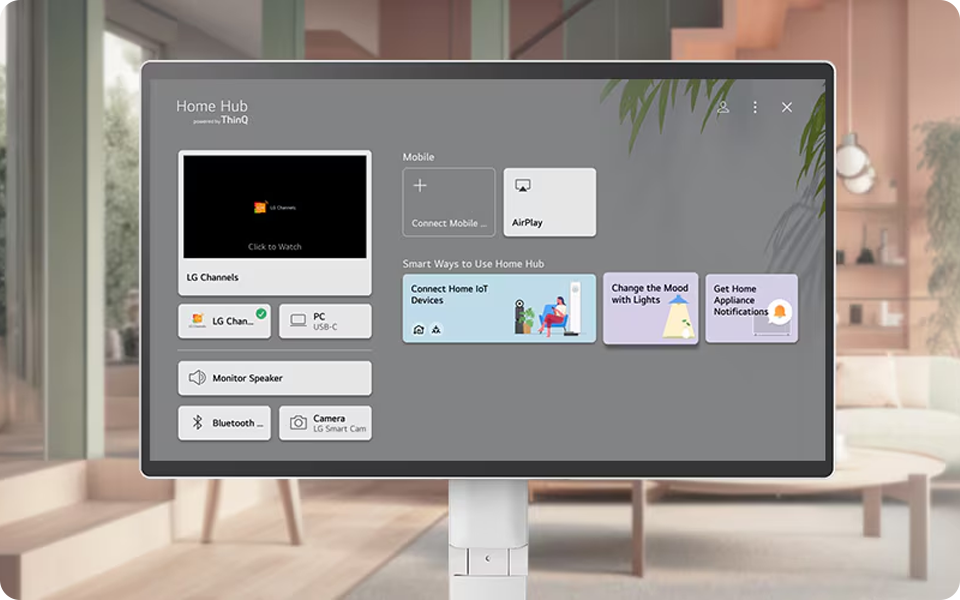Click the ThinQ leaf icon on IoT card
960x600 pixels.
437,327
